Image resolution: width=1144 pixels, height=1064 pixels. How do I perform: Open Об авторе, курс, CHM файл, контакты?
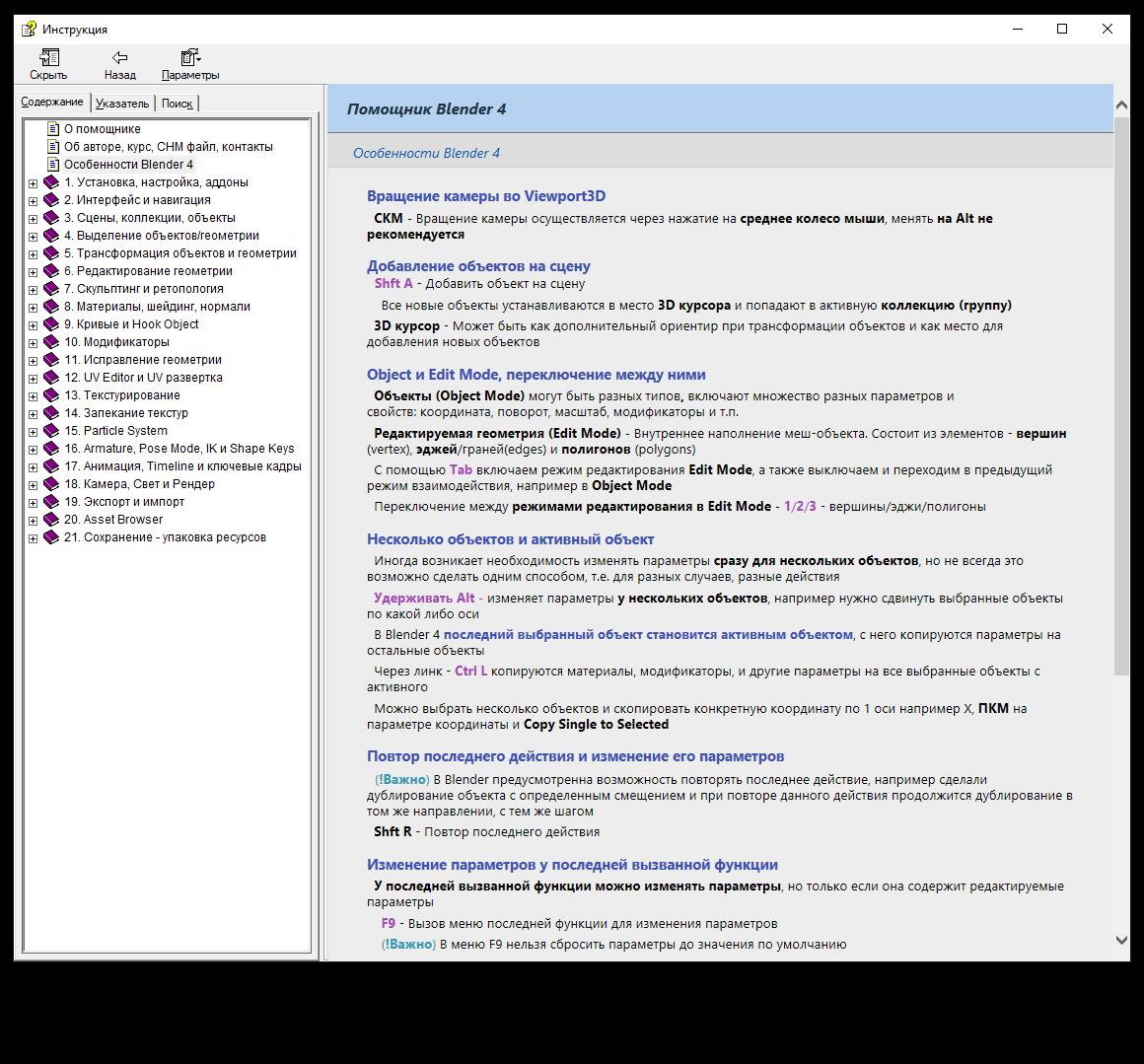pos(168,147)
